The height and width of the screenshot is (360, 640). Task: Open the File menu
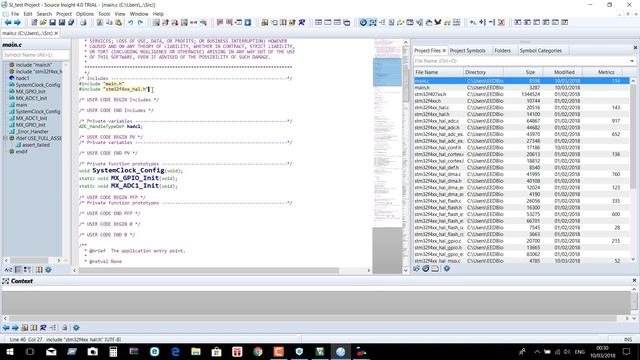point(15,14)
